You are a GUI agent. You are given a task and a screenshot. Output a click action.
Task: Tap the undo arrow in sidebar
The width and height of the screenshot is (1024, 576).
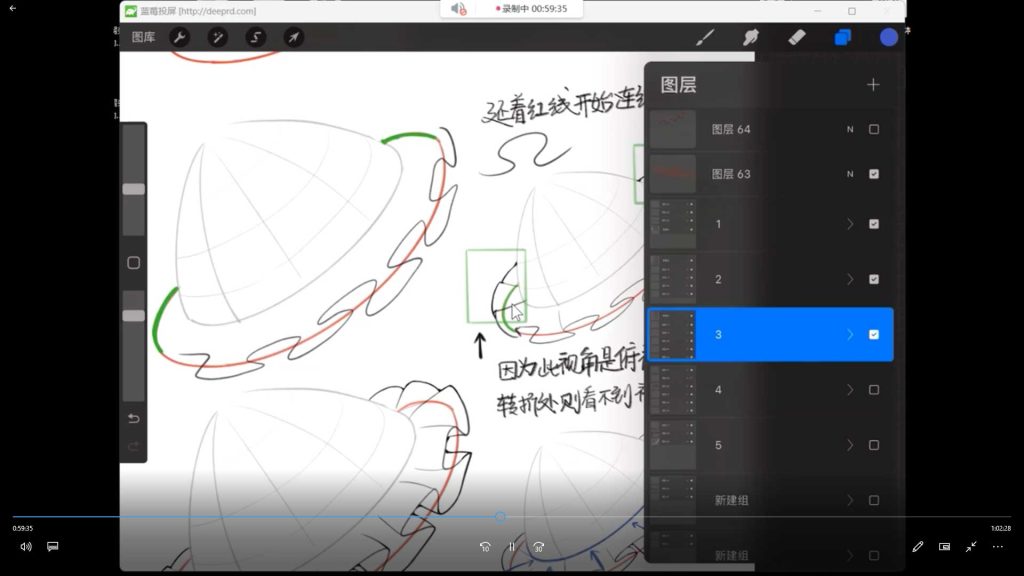pos(133,418)
